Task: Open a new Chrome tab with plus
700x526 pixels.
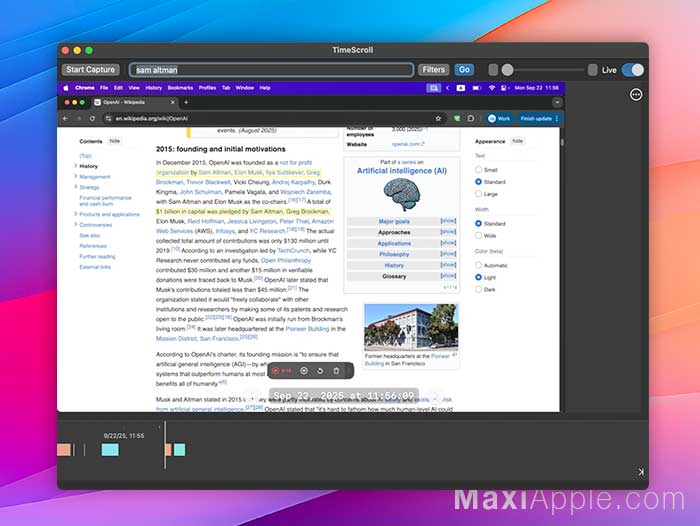Action: [186, 102]
